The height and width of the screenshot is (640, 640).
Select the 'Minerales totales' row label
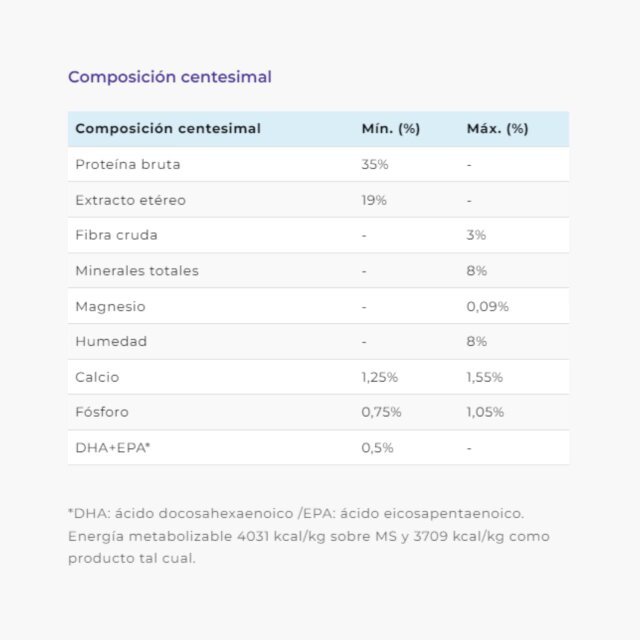(x=137, y=271)
